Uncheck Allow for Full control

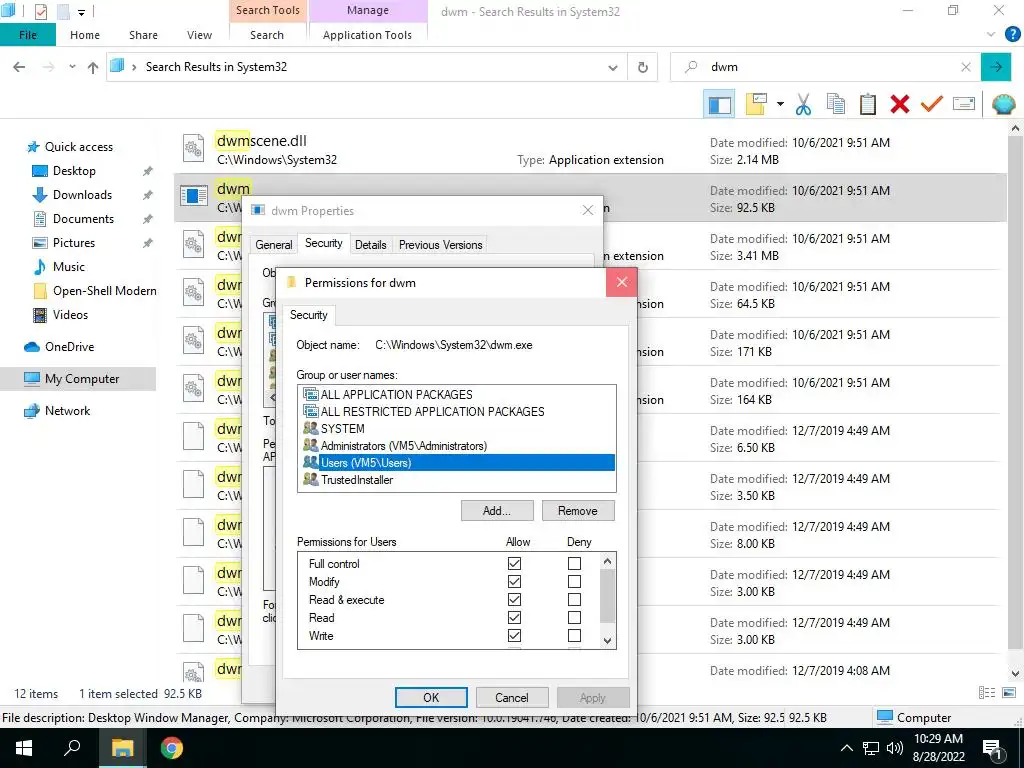point(515,564)
